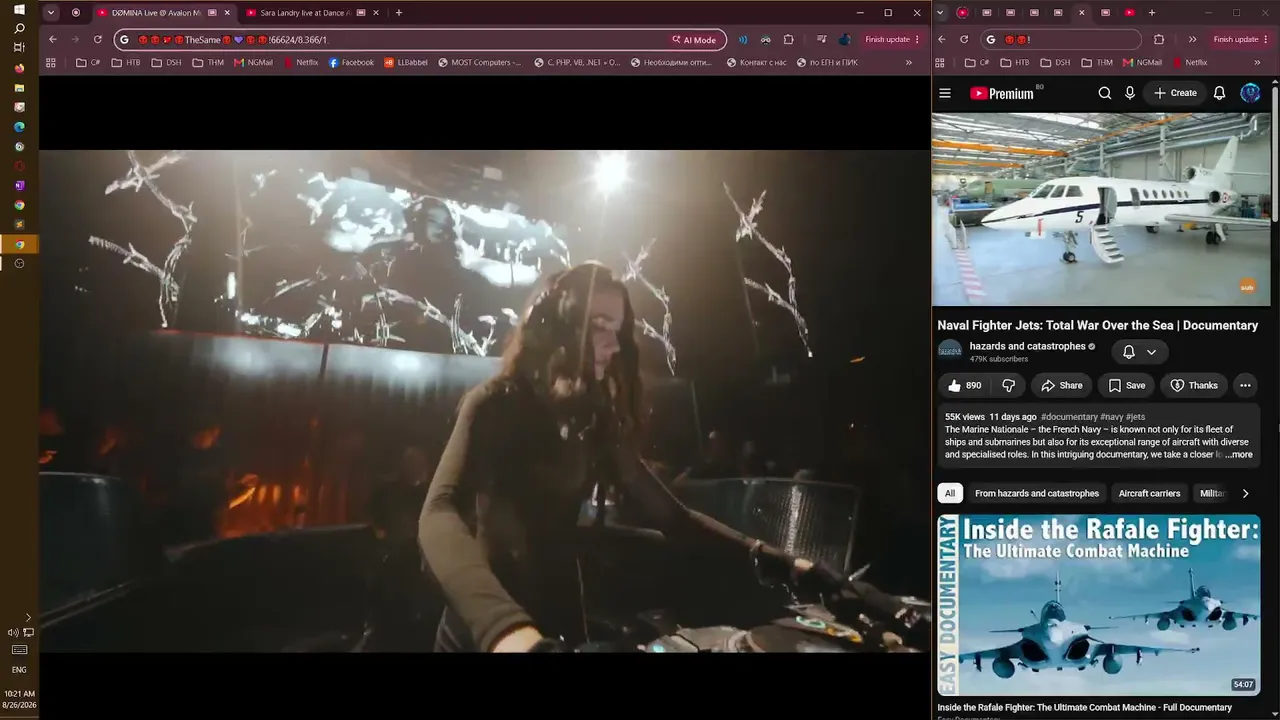
Task: Reload the page in left browser window
Action: (97, 39)
